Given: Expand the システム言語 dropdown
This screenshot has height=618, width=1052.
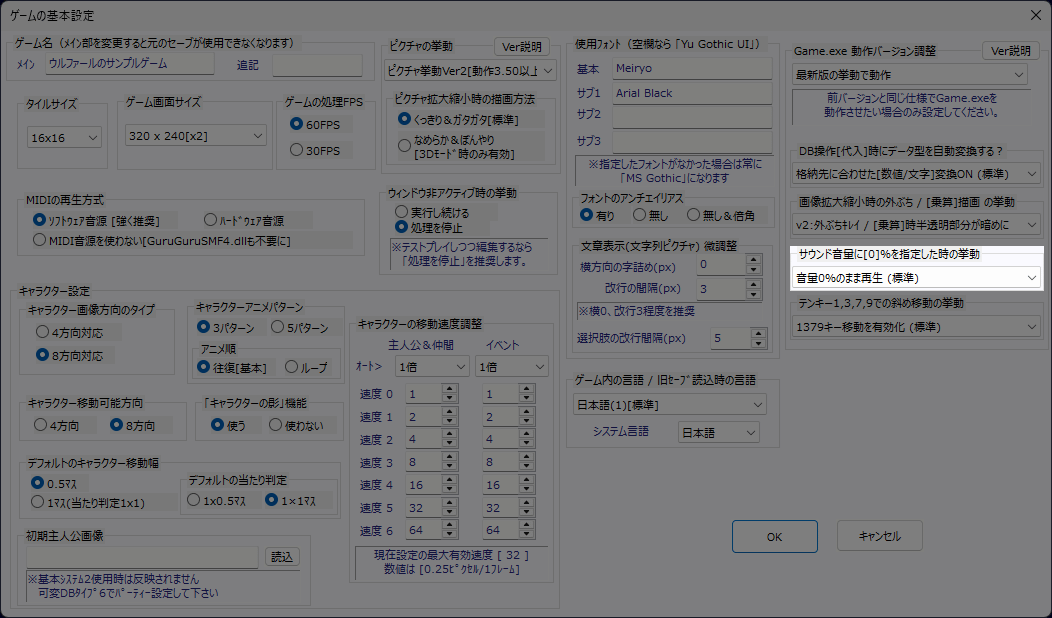Looking at the screenshot, I should [718, 432].
